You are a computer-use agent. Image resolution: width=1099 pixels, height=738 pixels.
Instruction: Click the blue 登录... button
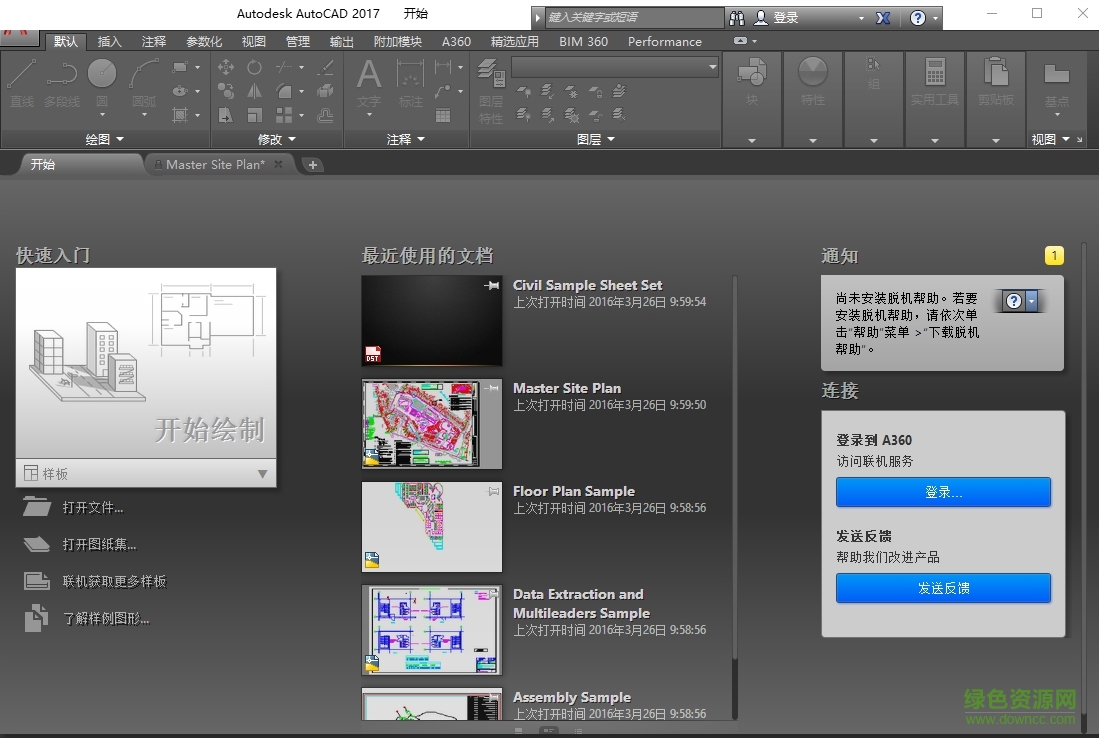pos(943,492)
